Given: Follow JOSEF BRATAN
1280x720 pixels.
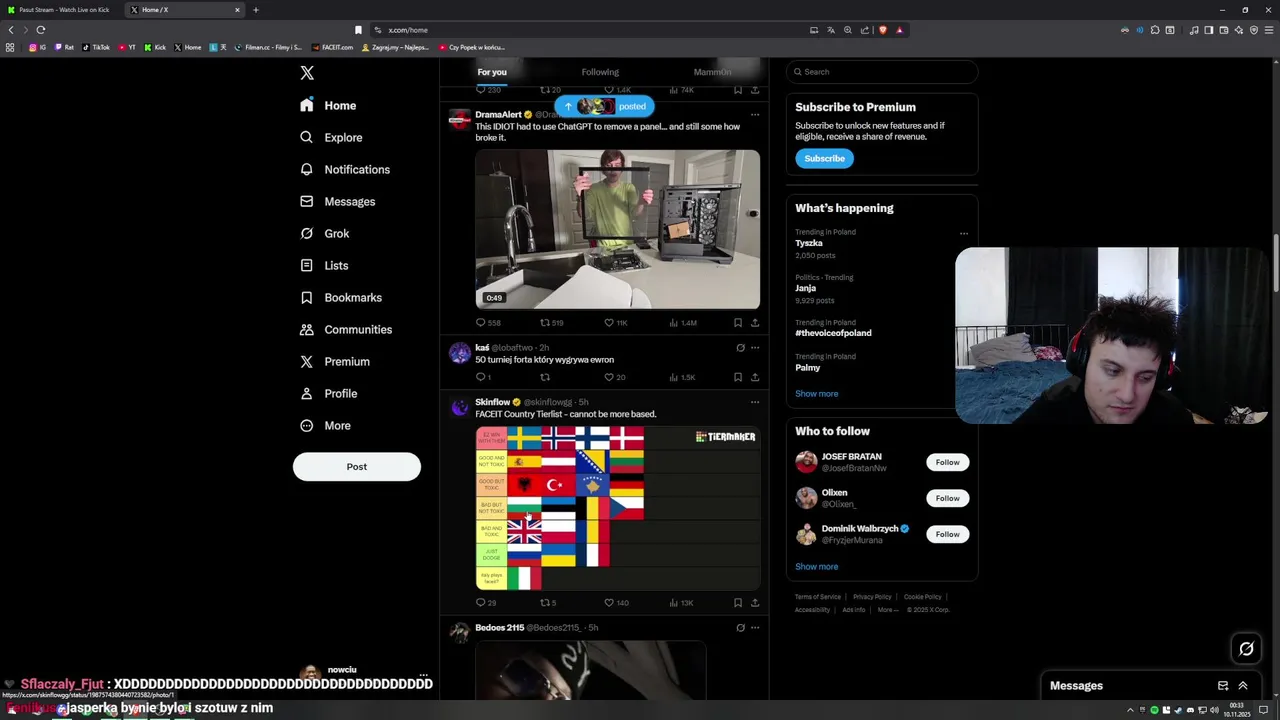Looking at the screenshot, I should [947, 462].
